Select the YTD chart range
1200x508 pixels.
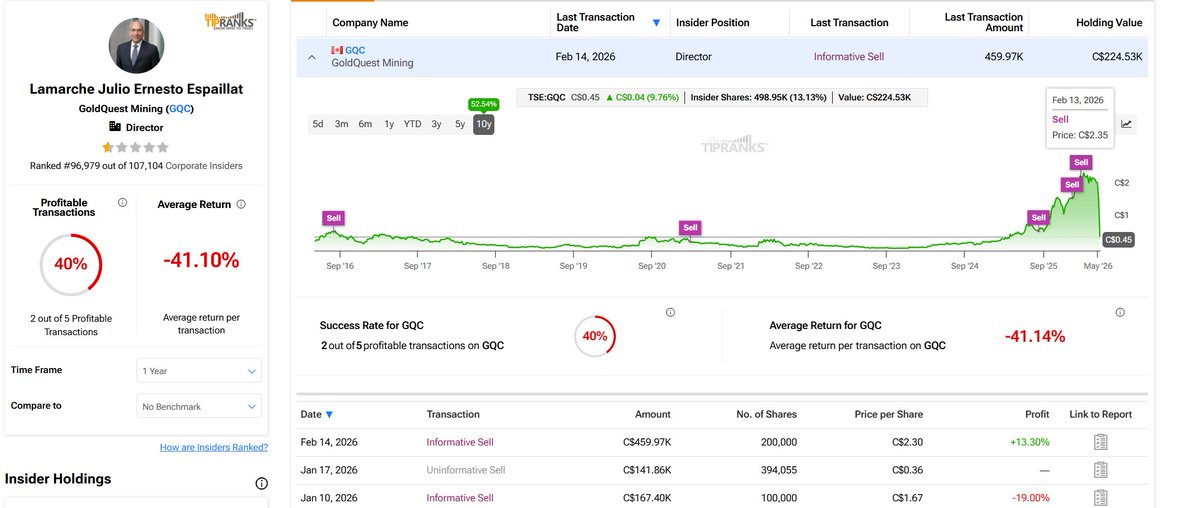(x=412, y=124)
